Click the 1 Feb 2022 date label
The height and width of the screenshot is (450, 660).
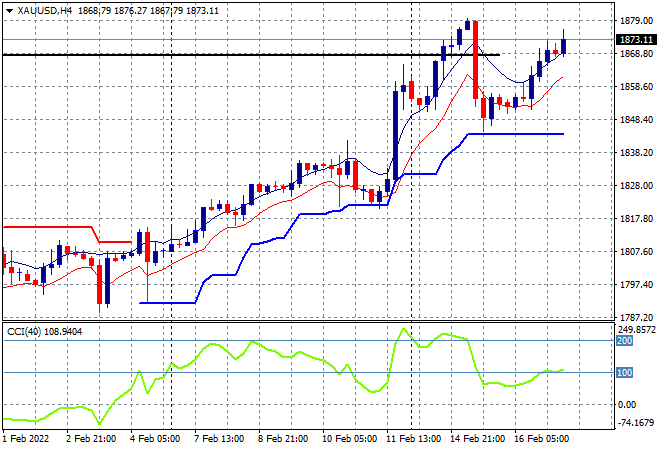pos(26,439)
